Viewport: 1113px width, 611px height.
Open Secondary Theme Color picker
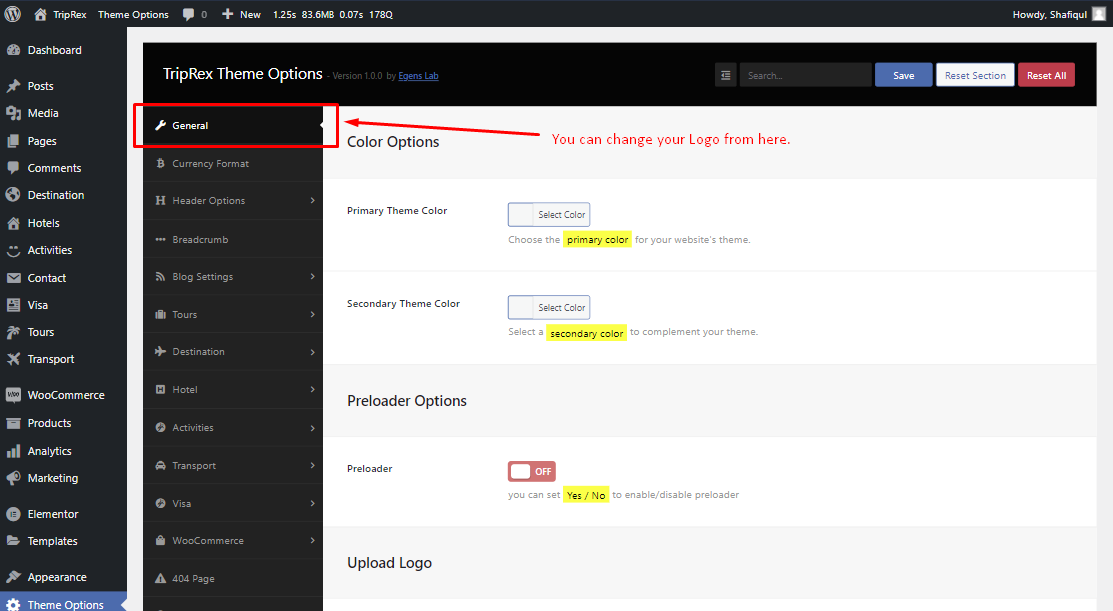click(549, 307)
